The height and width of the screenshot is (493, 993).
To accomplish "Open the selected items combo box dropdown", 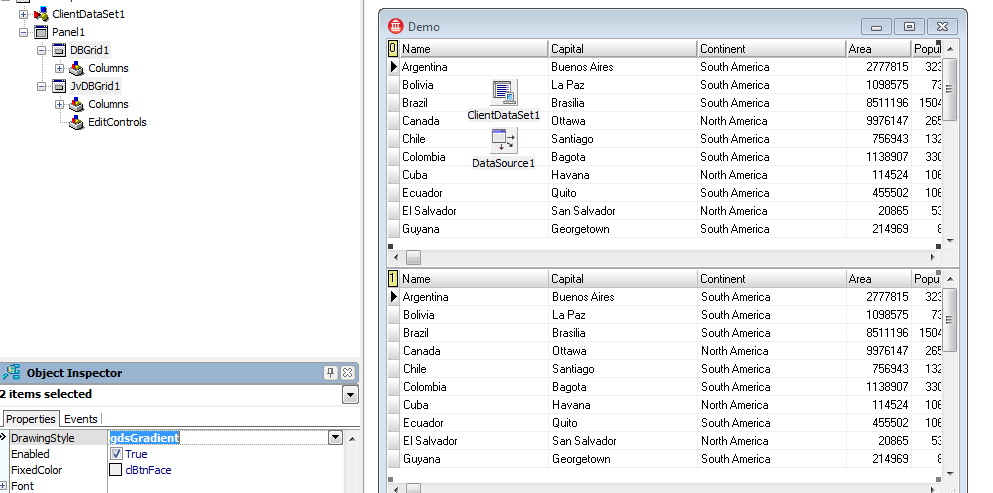I will pos(350,395).
